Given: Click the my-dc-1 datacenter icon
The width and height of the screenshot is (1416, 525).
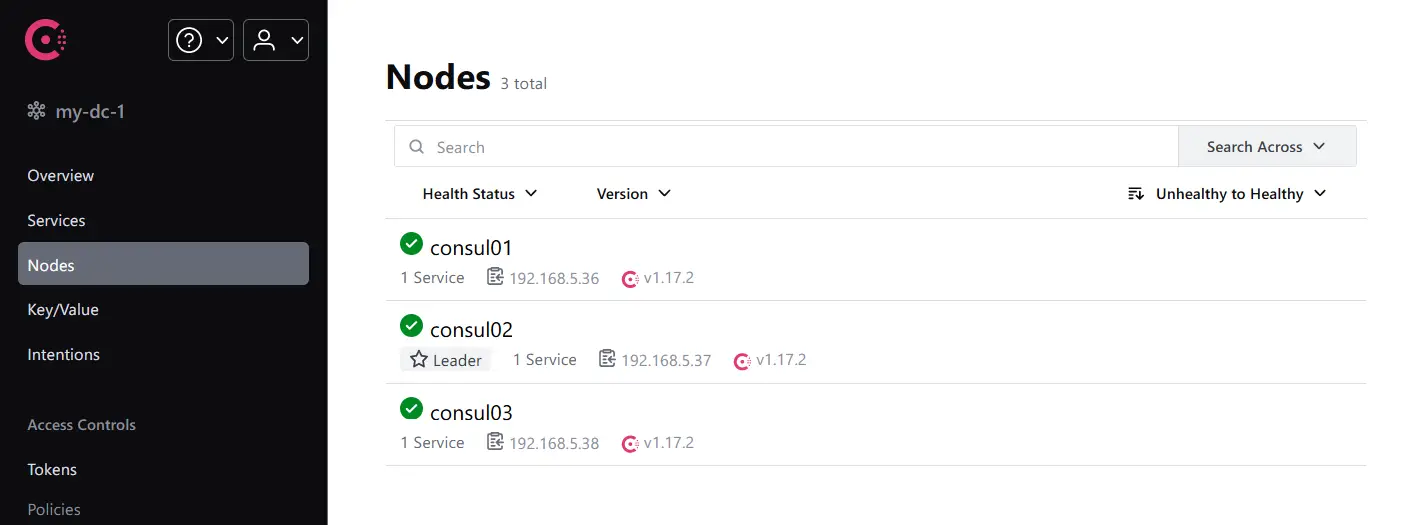Looking at the screenshot, I should coord(37,111).
